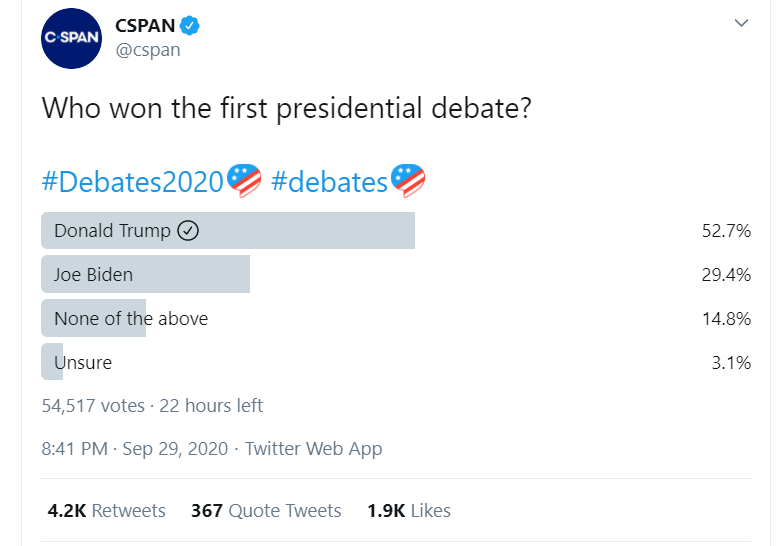Click the flag emoji after #debates
Screen dimensions: 779x546
click(x=408, y=181)
